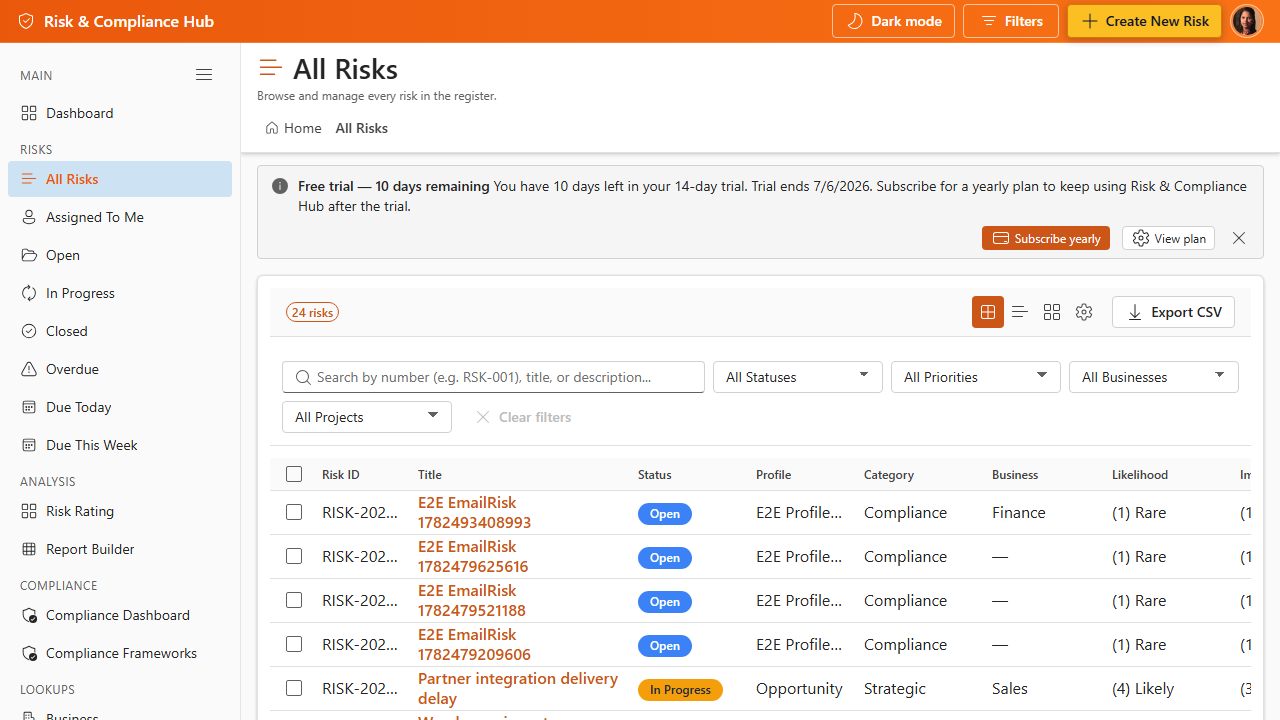Show risks Due This Week
Viewport: 1280px width, 720px height.
click(120, 445)
